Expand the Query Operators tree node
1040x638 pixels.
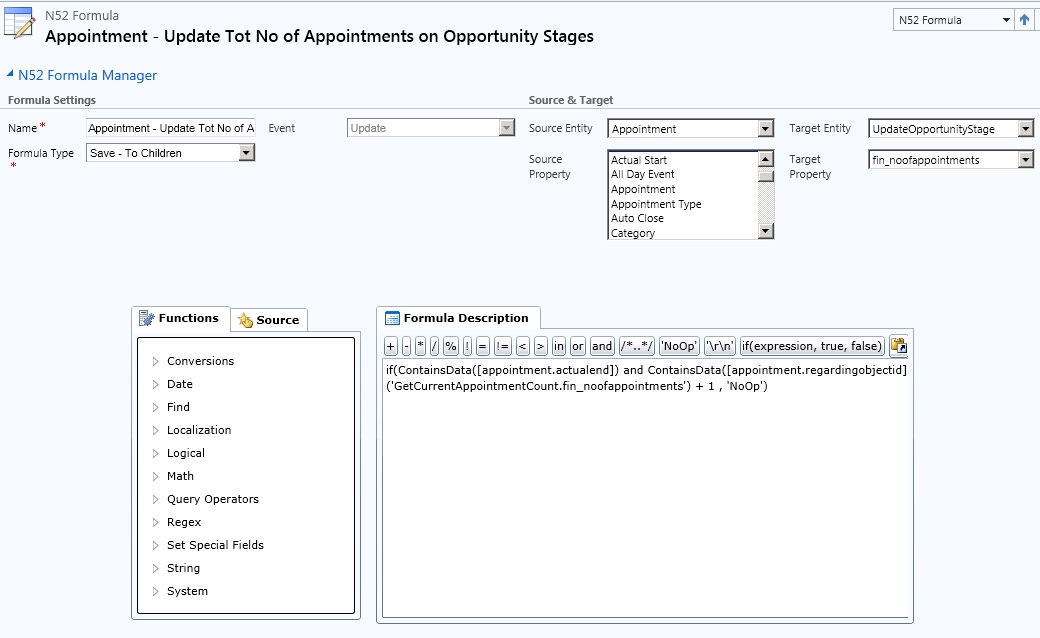pyautogui.click(x=155, y=499)
